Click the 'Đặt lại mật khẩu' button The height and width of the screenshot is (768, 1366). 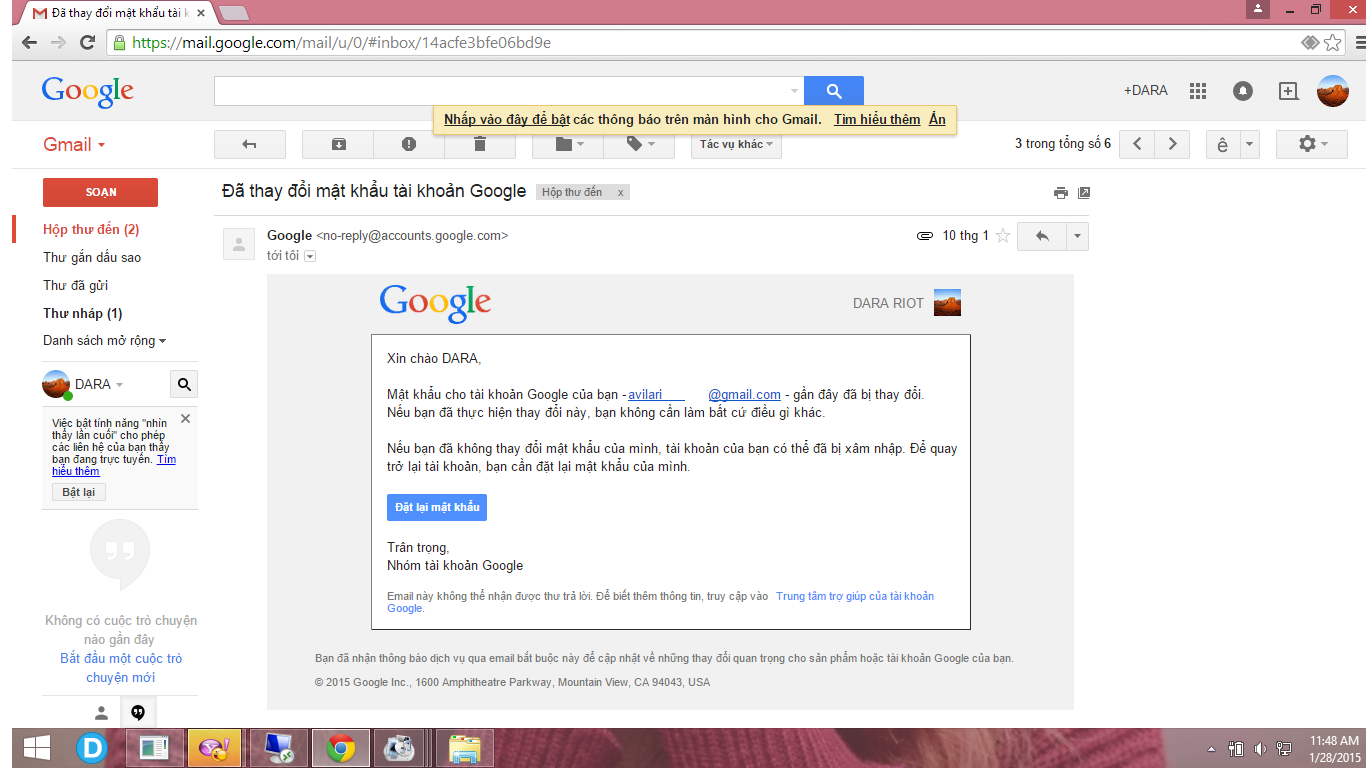pos(437,507)
